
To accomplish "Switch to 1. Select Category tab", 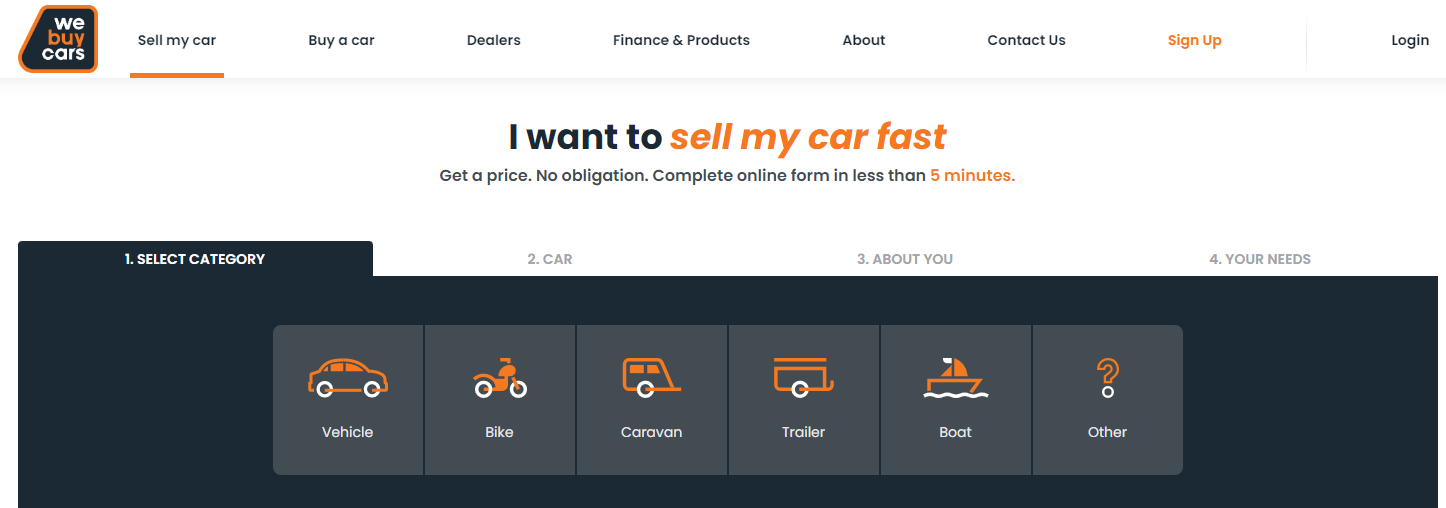I will pos(195,258).
